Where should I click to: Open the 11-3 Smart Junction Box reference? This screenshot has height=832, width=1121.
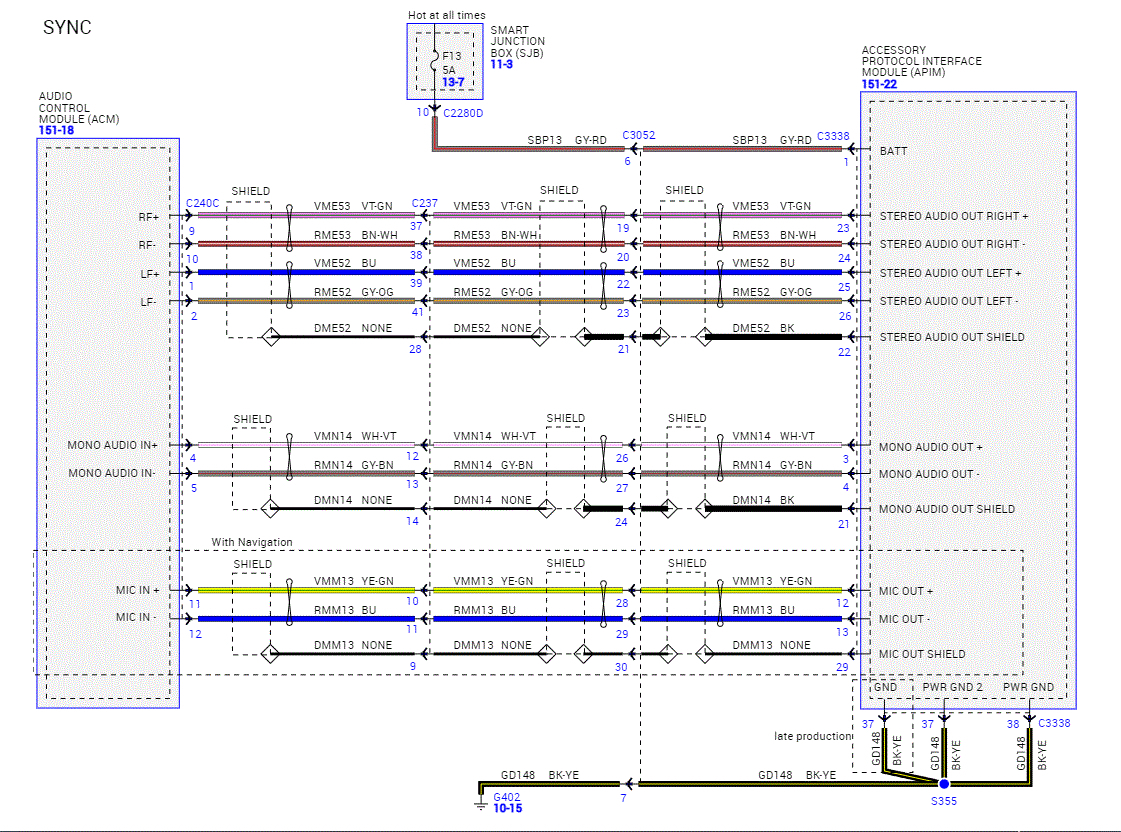[502, 64]
